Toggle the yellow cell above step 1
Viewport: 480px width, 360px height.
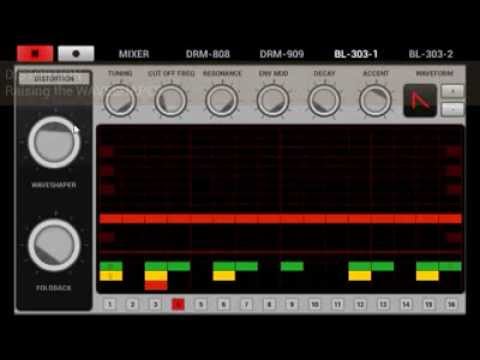111,276
